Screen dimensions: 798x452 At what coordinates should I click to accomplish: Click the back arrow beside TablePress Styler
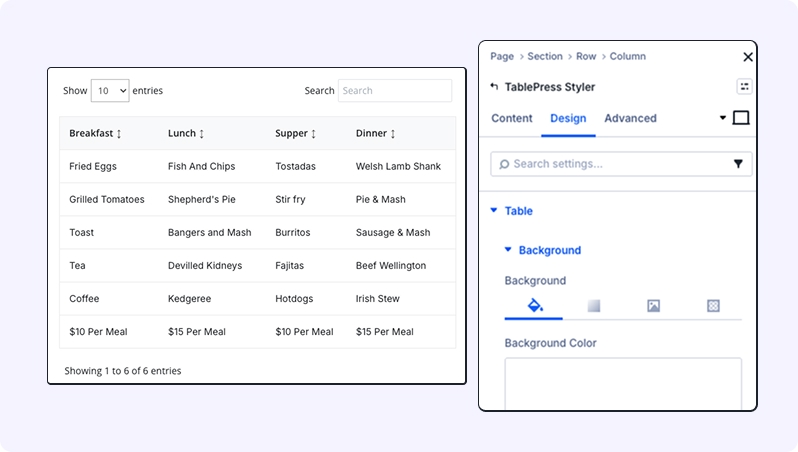point(494,87)
